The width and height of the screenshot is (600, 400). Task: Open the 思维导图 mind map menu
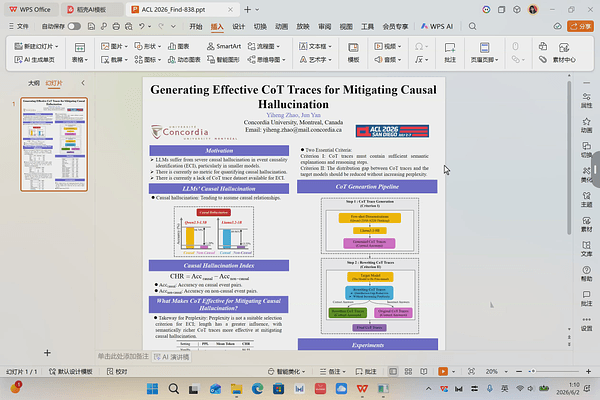(x=266, y=60)
